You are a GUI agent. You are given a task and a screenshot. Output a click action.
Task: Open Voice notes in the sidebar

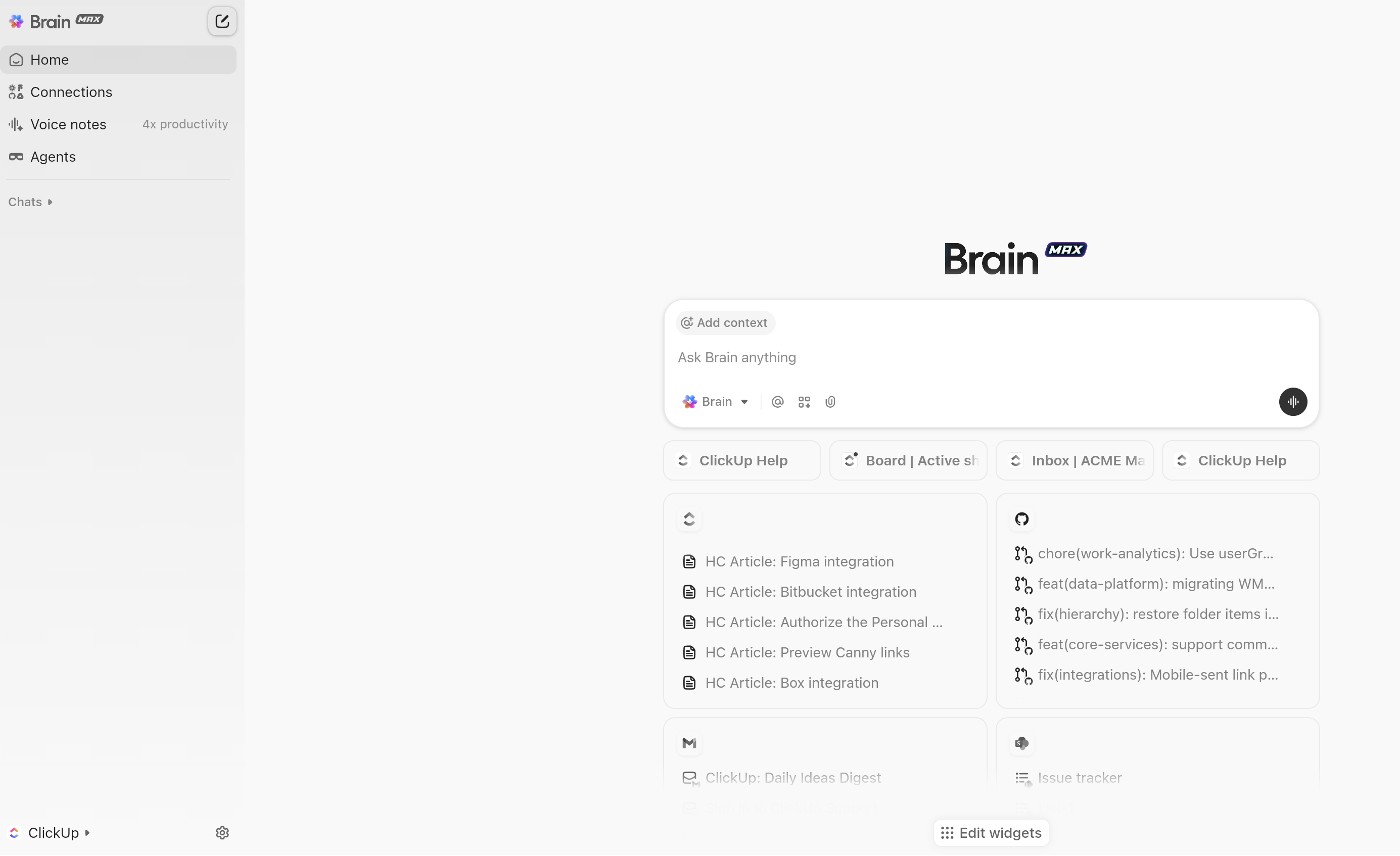tap(118, 124)
